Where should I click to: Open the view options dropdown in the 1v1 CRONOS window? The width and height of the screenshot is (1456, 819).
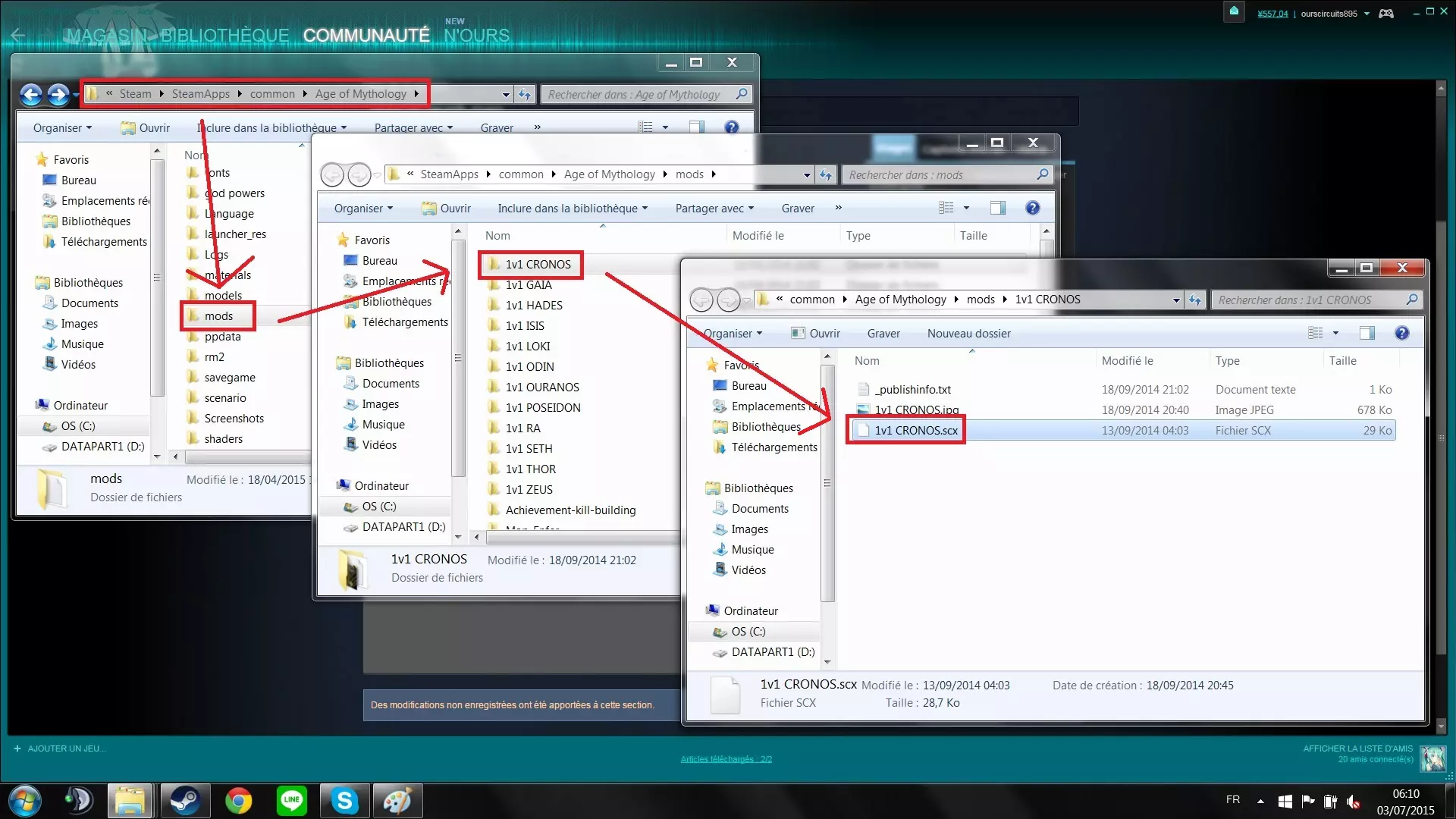[1335, 333]
